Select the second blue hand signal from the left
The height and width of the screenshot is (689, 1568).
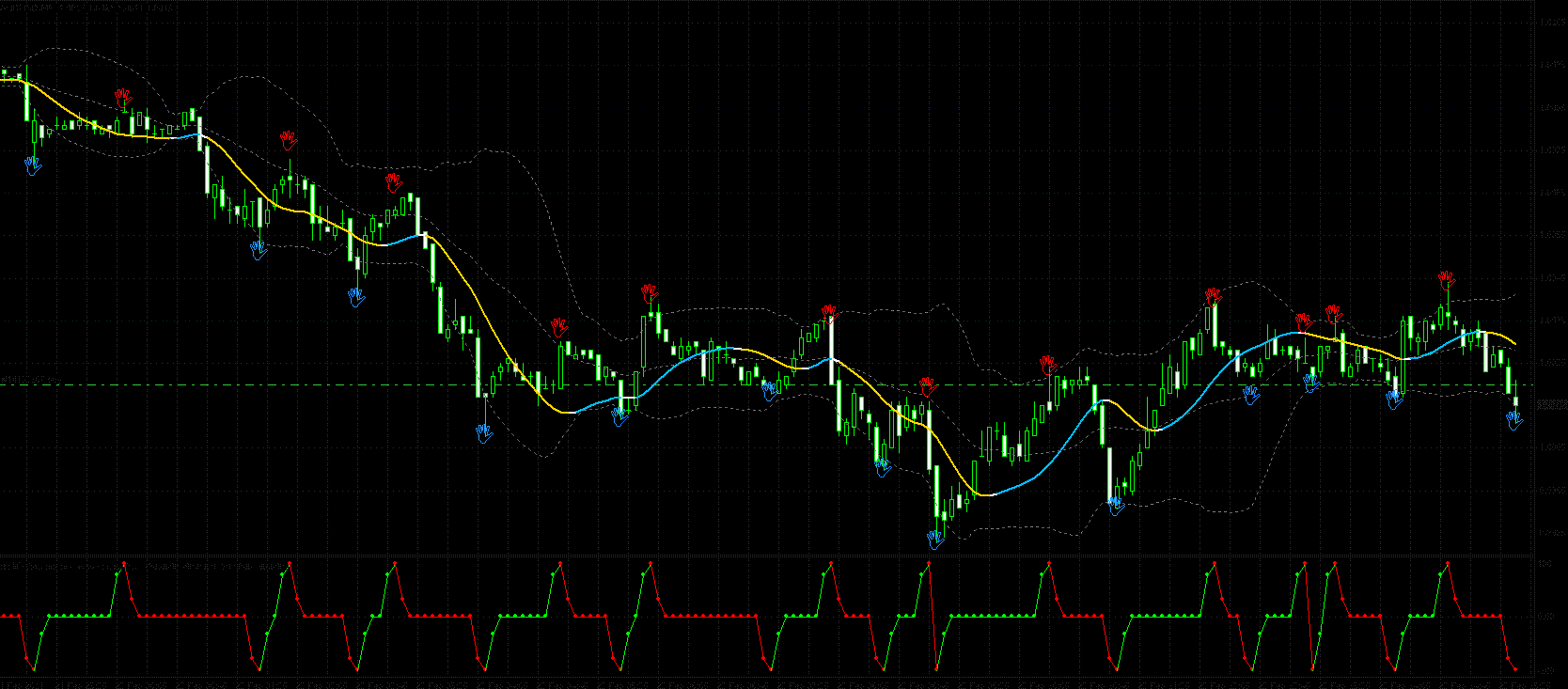(x=259, y=249)
